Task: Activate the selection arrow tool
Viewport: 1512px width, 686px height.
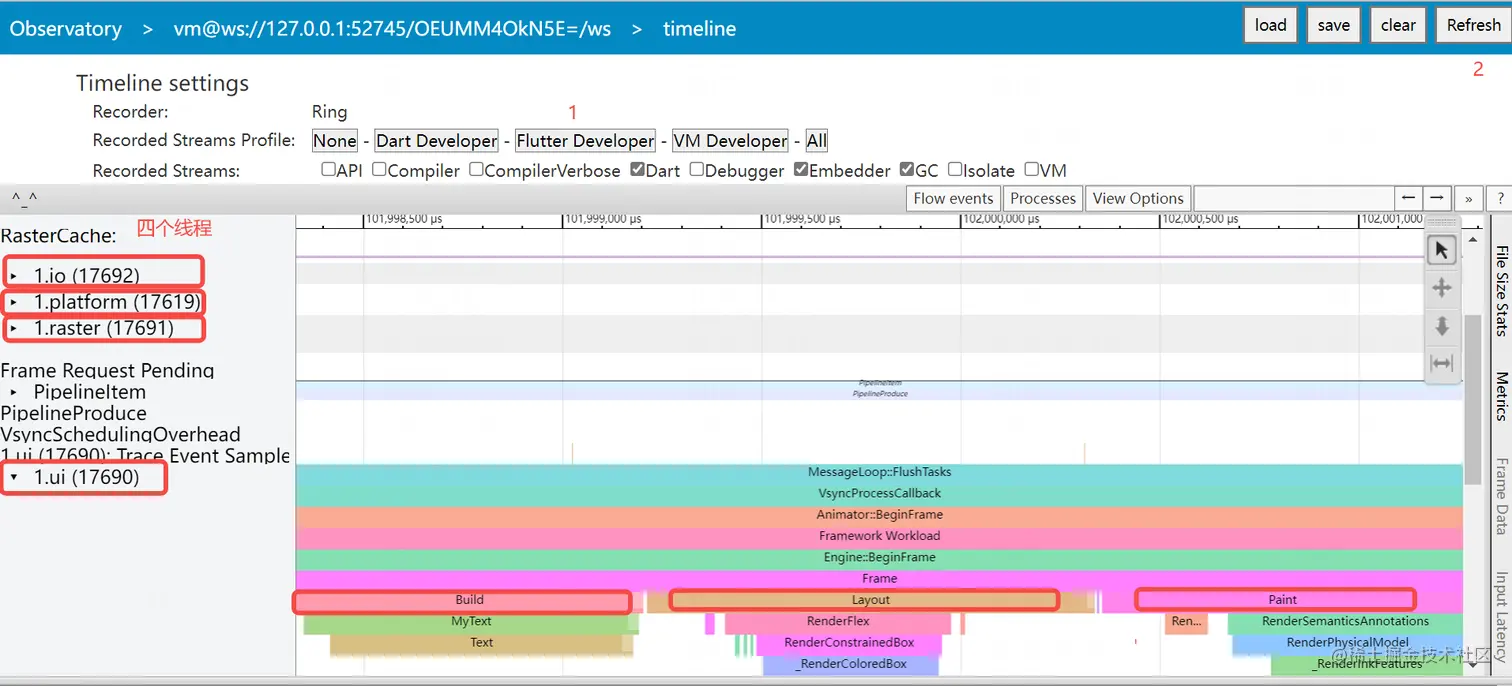Action: pos(1441,250)
